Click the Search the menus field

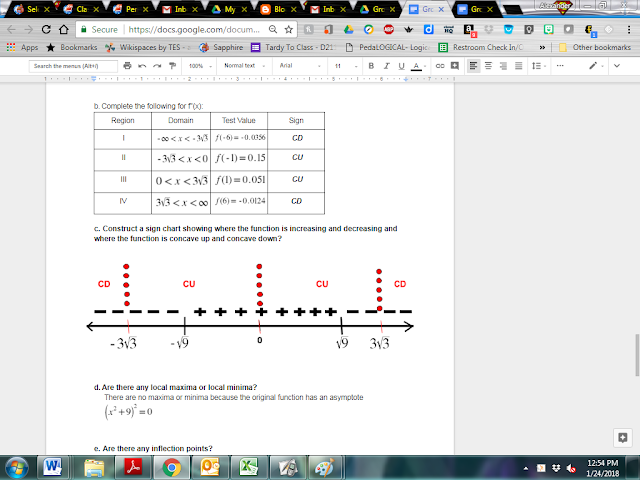pyautogui.click(x=73, y=66)
